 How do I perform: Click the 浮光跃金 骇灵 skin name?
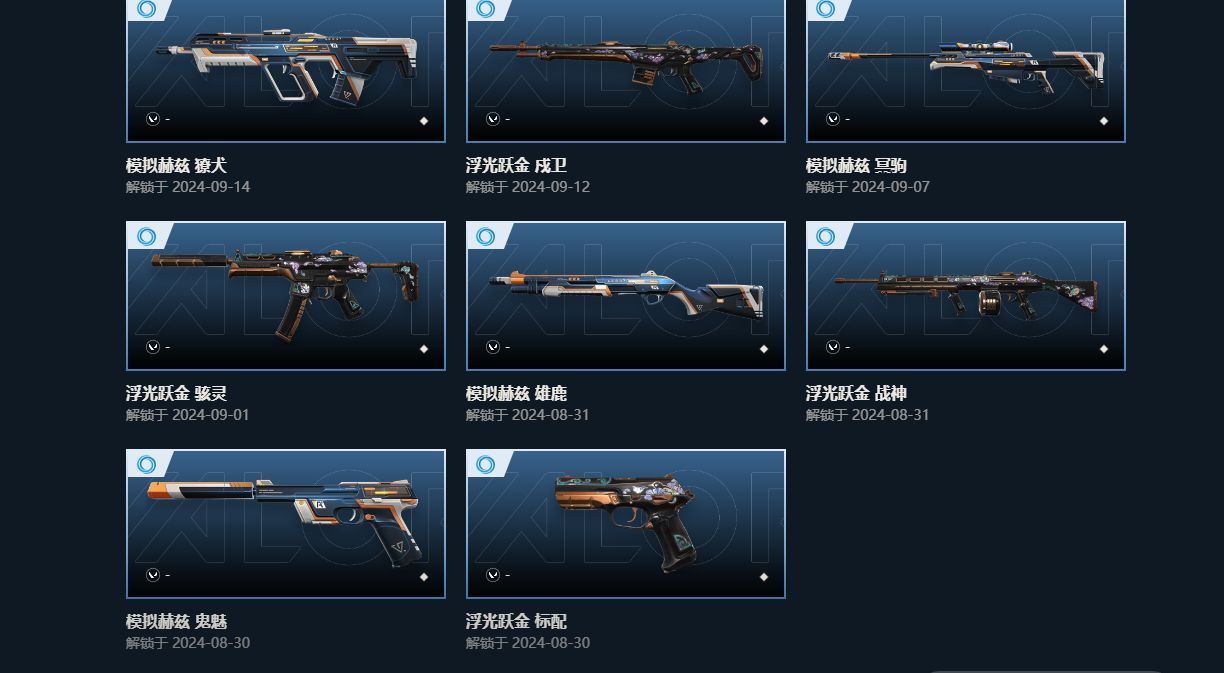[176, 394]
